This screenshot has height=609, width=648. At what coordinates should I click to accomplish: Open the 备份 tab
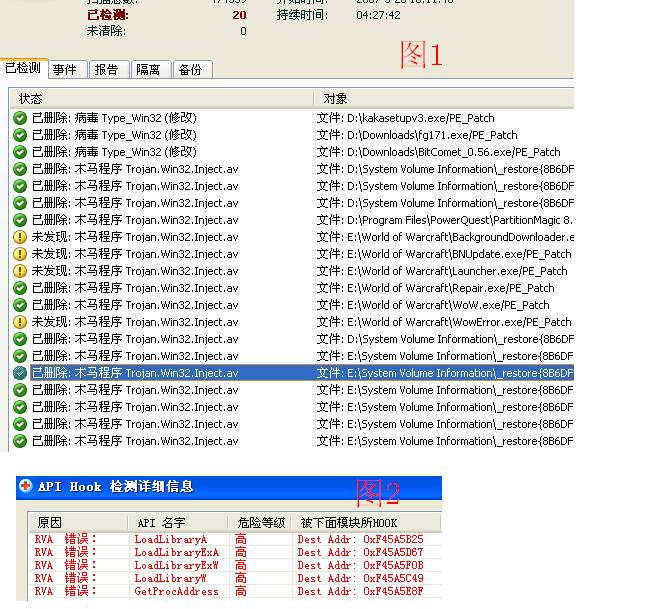[193, 69]
